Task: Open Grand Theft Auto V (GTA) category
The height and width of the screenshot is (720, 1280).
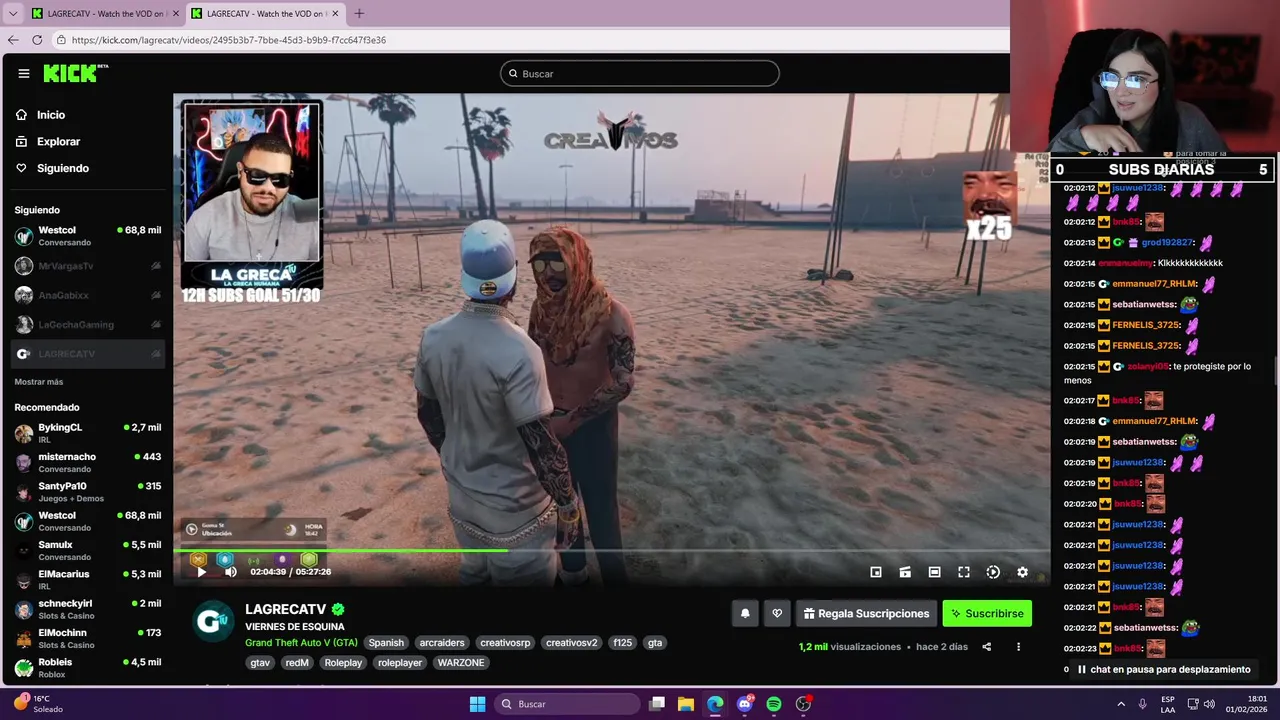Action: 301,643
